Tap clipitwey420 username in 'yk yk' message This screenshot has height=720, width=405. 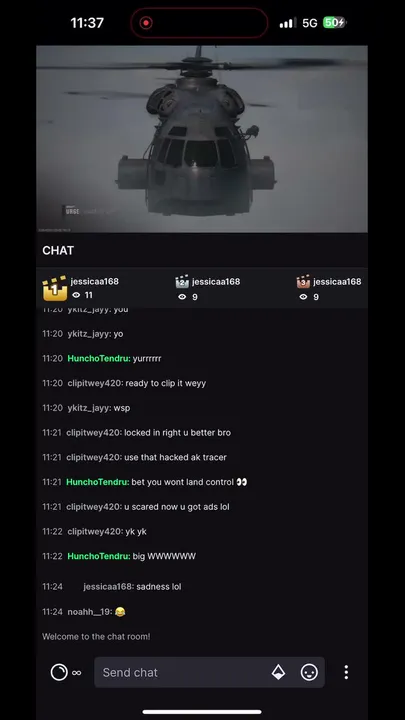point(95,532)
